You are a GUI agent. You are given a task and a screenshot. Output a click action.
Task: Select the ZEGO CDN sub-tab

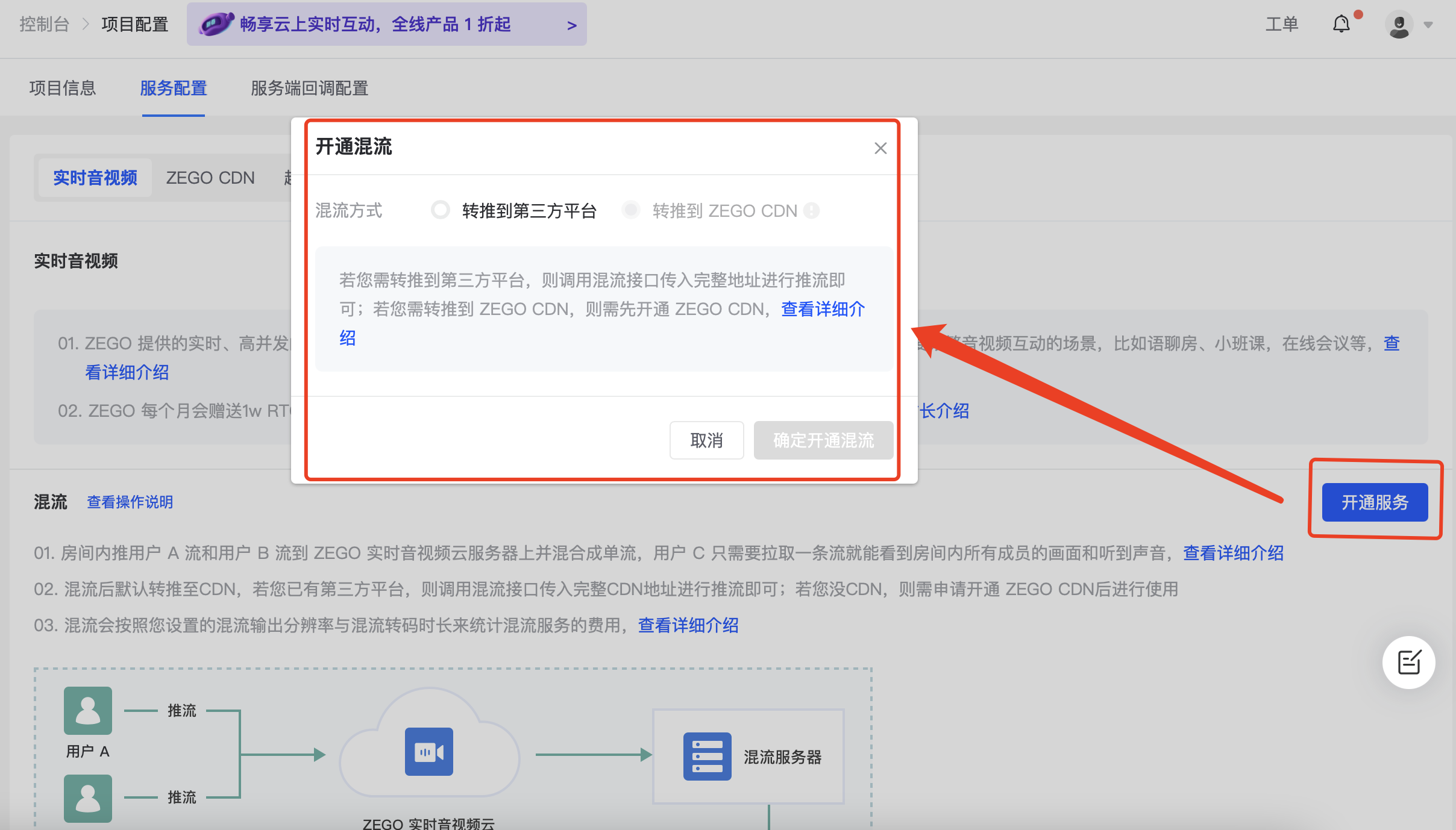210,178
